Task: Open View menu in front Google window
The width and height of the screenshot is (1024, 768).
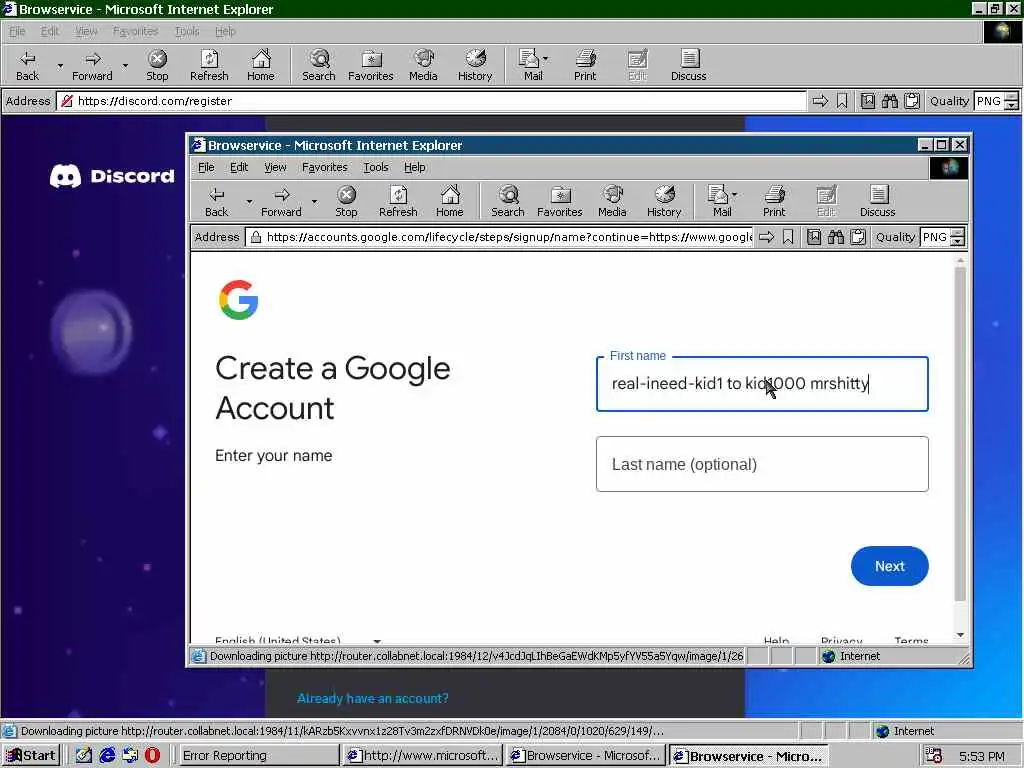Action: pos(276,167)
